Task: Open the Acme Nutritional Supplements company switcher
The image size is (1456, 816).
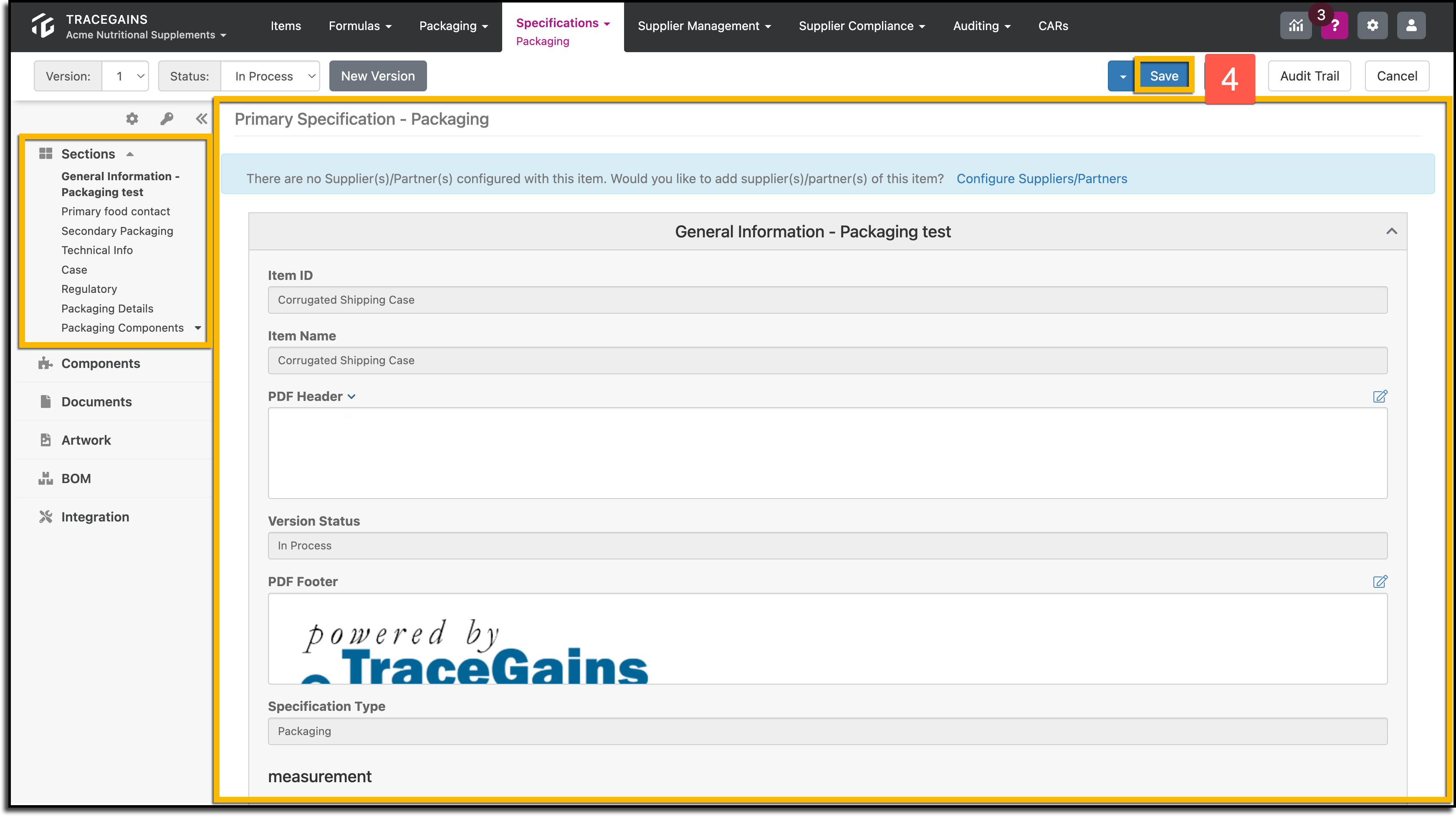Action: [x=146, y=35]
